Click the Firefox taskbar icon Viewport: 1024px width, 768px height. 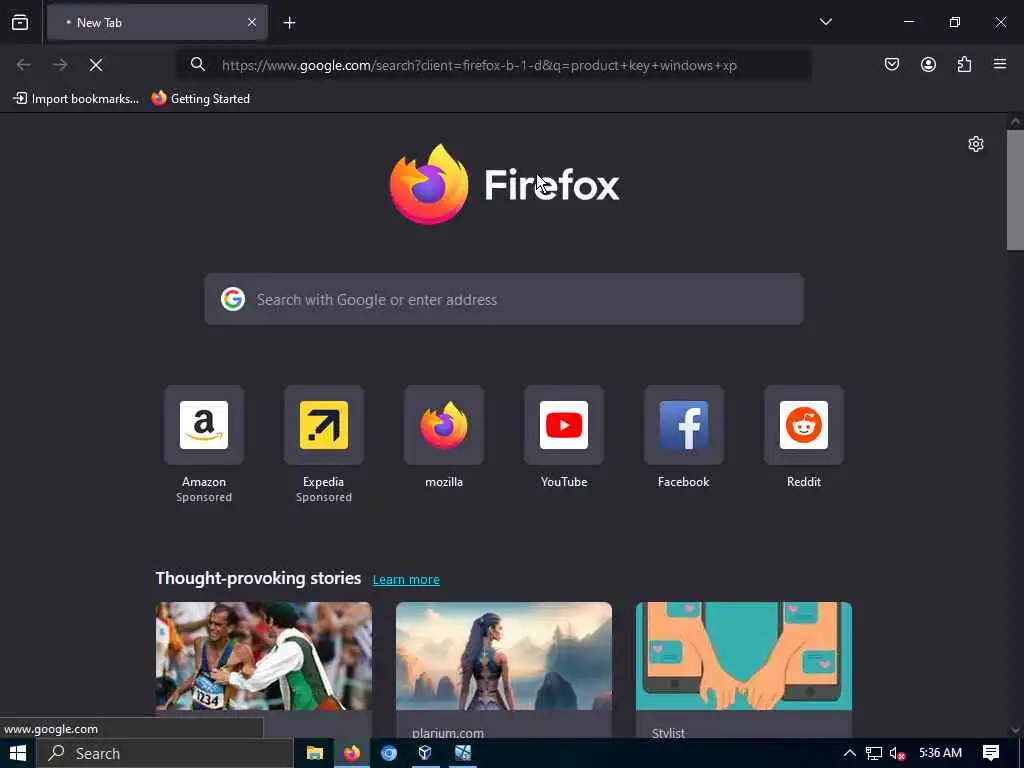352,753
